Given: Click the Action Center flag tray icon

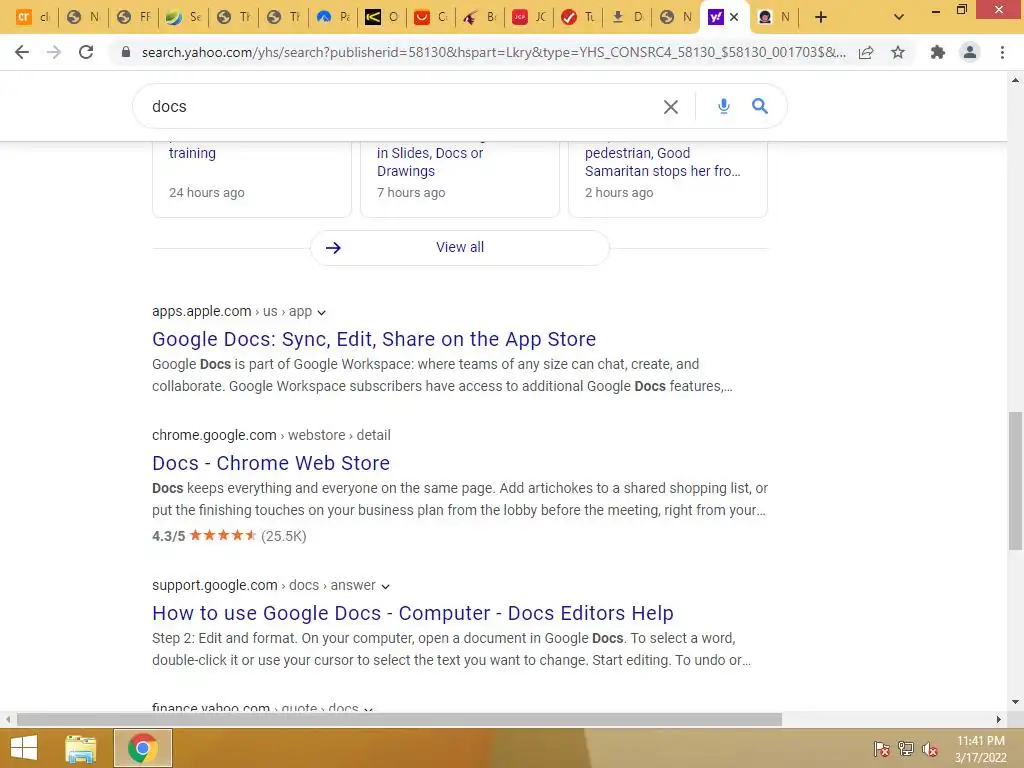Looking at the screenshot, I should pos(881,749).
